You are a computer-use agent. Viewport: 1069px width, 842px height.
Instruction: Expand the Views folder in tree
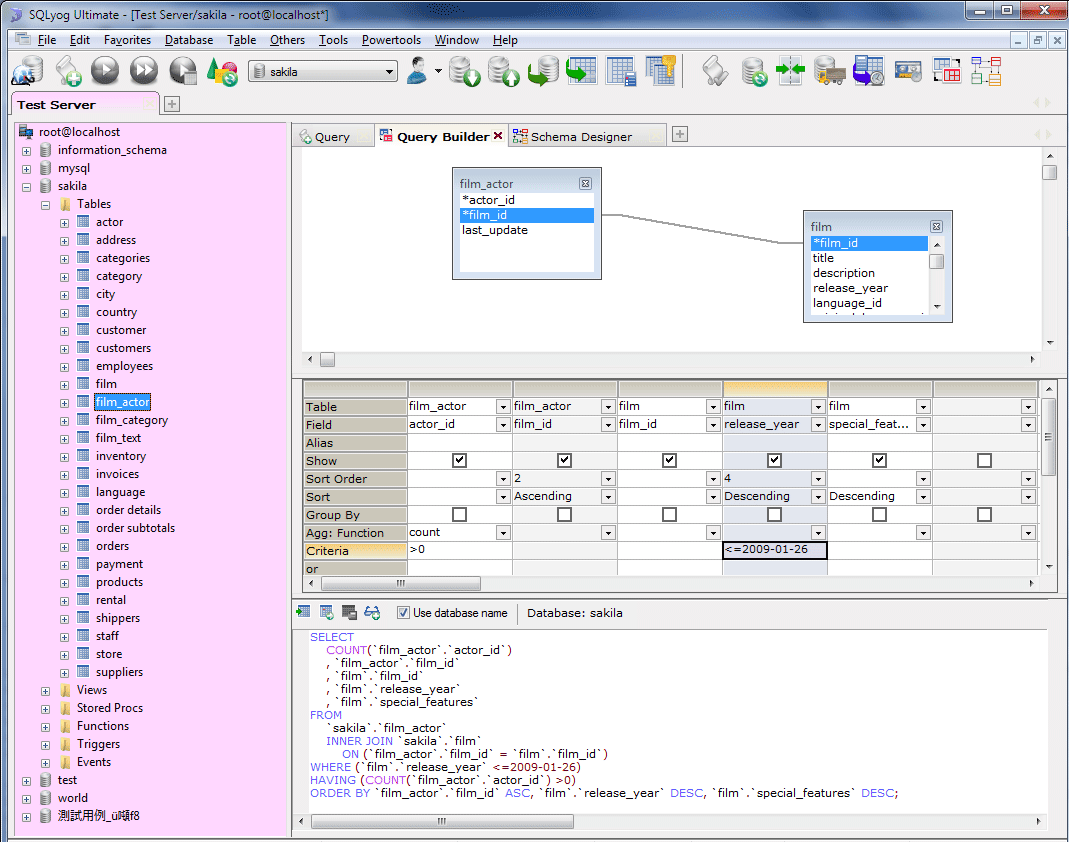[46, 690]
